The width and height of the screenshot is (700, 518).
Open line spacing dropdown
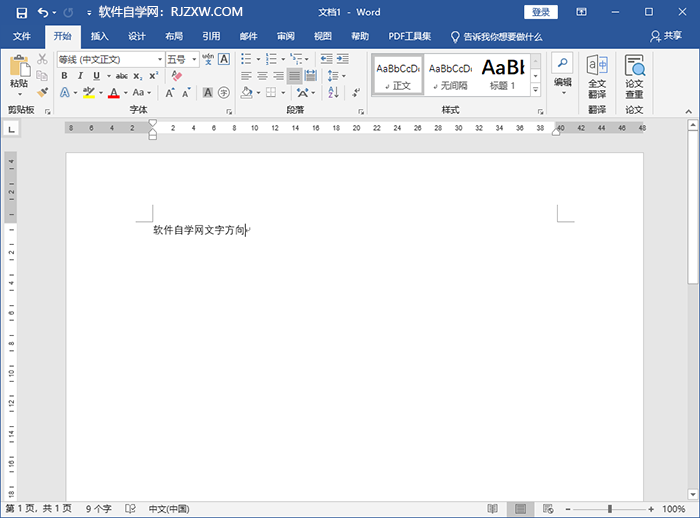(337, 76)
